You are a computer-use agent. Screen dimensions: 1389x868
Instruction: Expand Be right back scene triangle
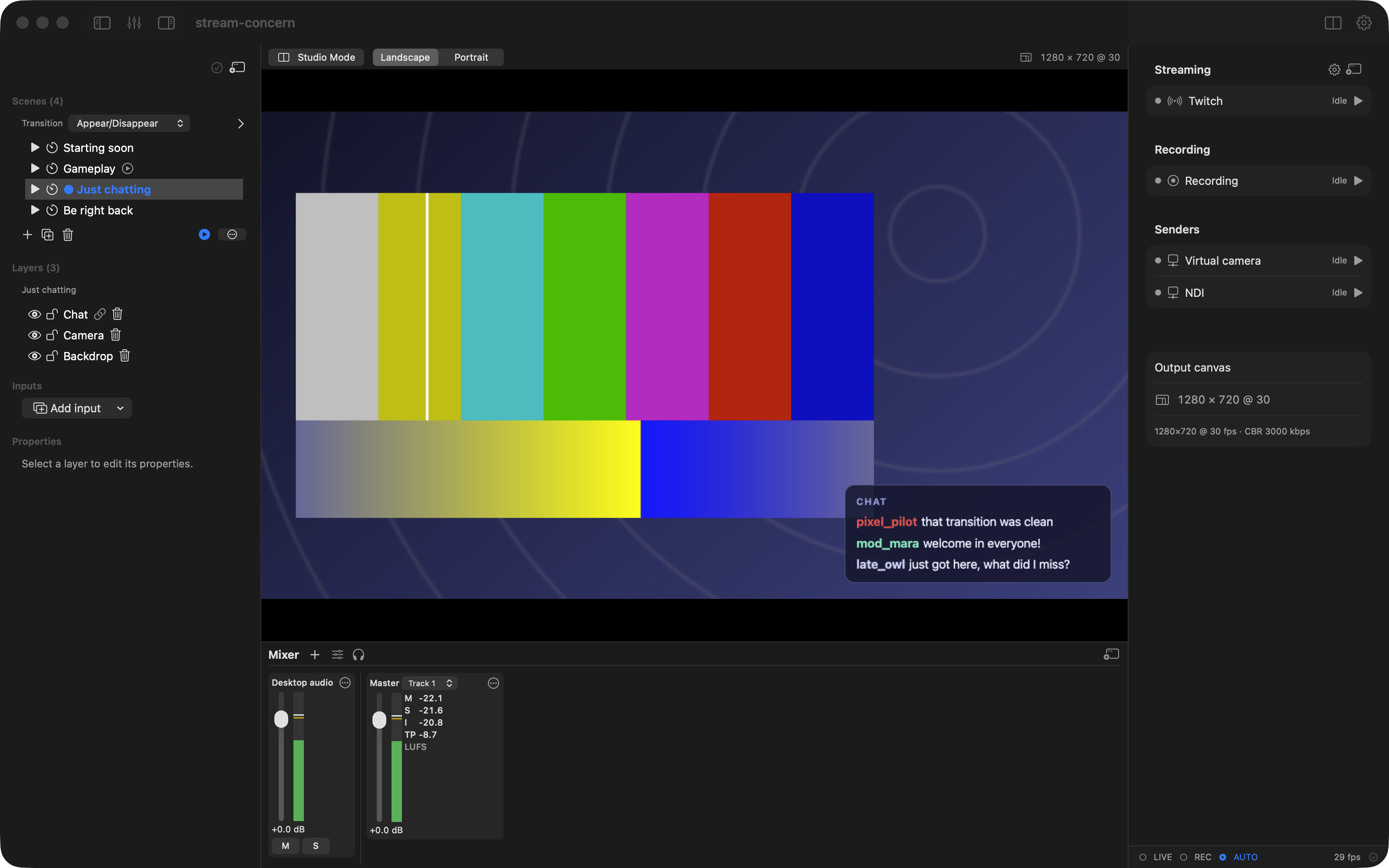tap(34, 210)
